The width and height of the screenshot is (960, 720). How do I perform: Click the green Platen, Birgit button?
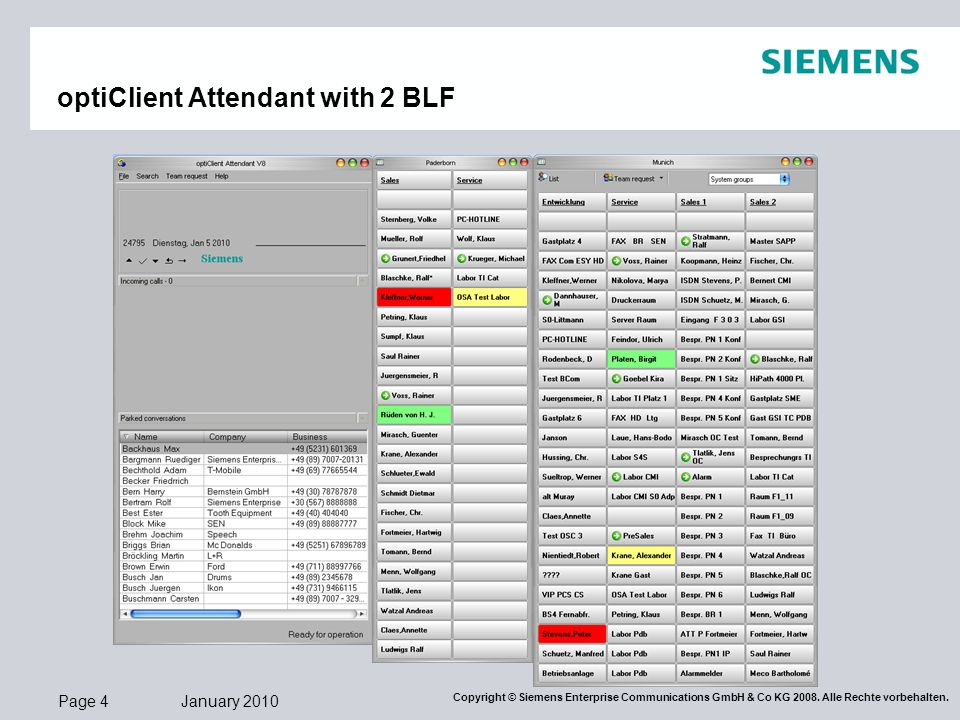641,359
